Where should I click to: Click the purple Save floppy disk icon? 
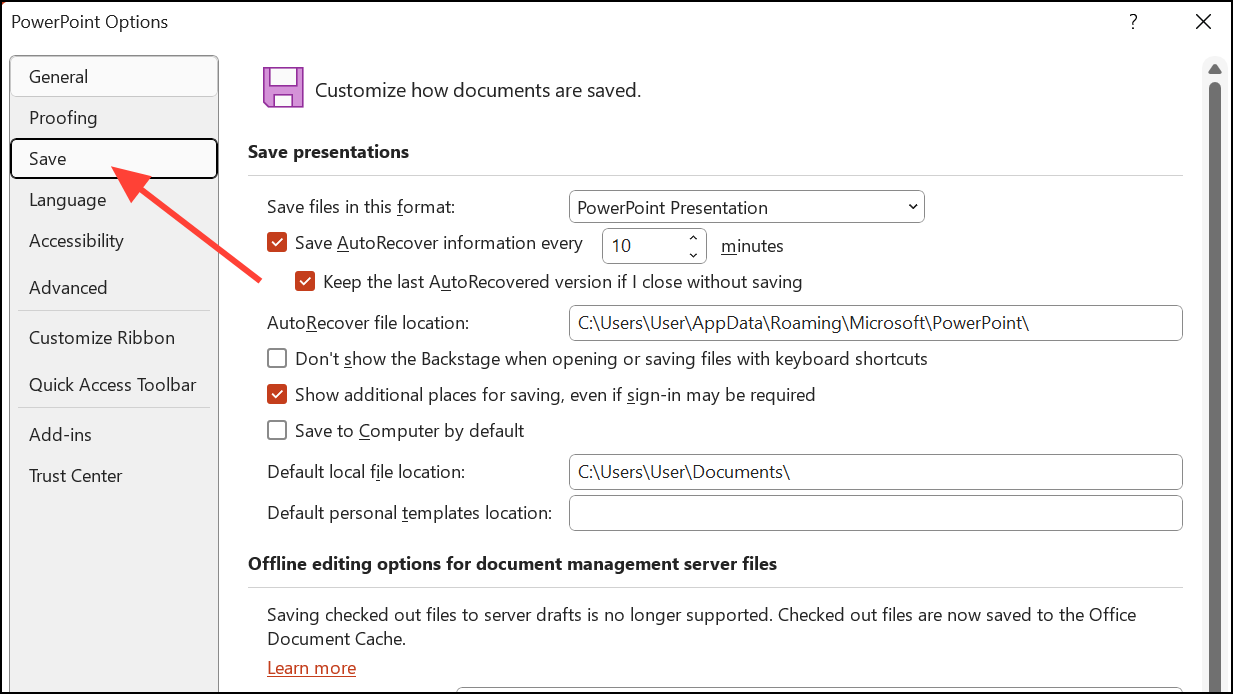283,87
